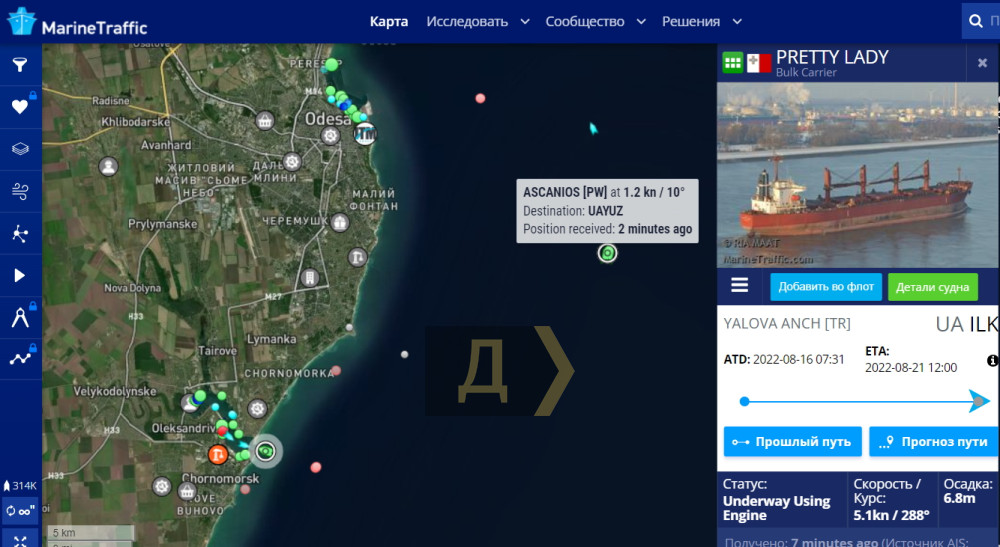Select the distance measuring compass tool
The image size is (1000, 547).
[x=20, y=317]
